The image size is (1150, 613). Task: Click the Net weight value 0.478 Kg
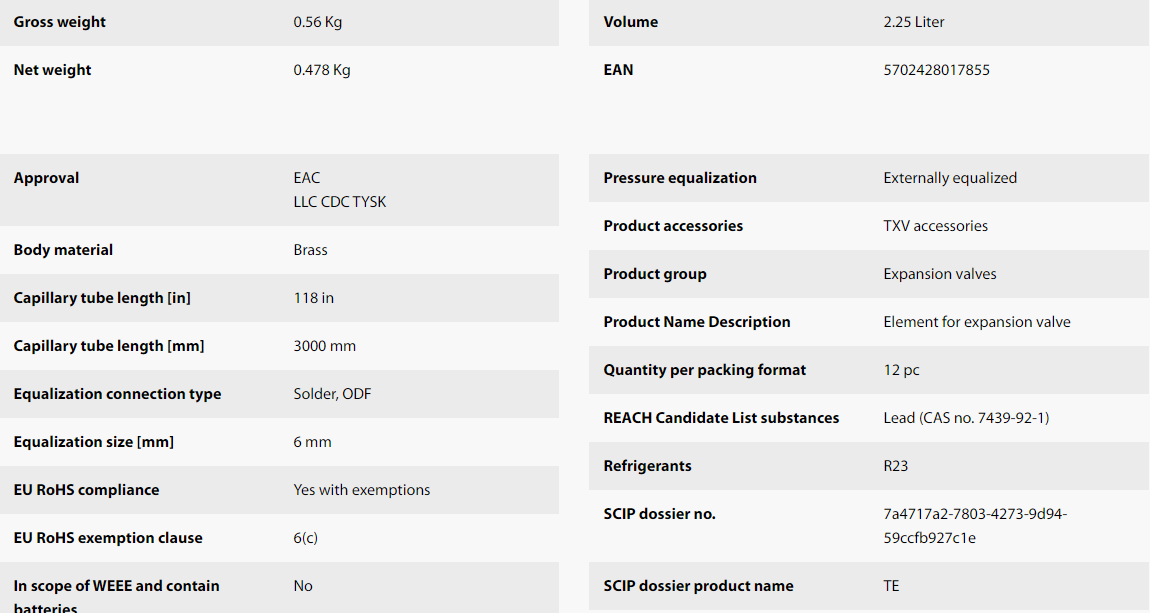322,70
